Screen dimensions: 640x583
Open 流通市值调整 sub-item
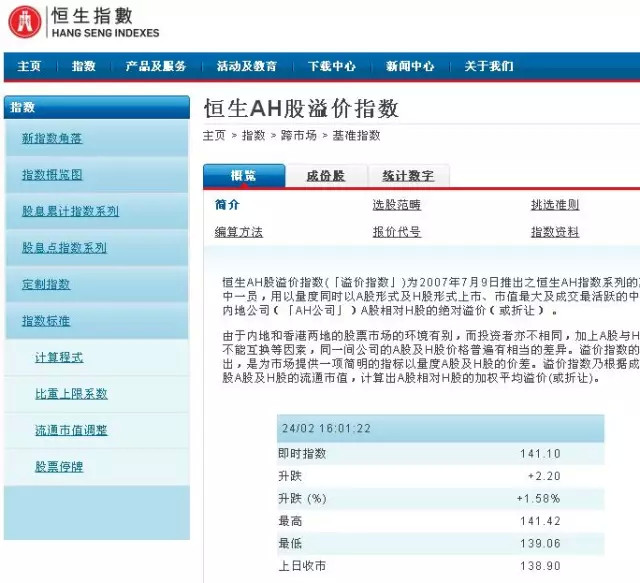coord(71,430)
